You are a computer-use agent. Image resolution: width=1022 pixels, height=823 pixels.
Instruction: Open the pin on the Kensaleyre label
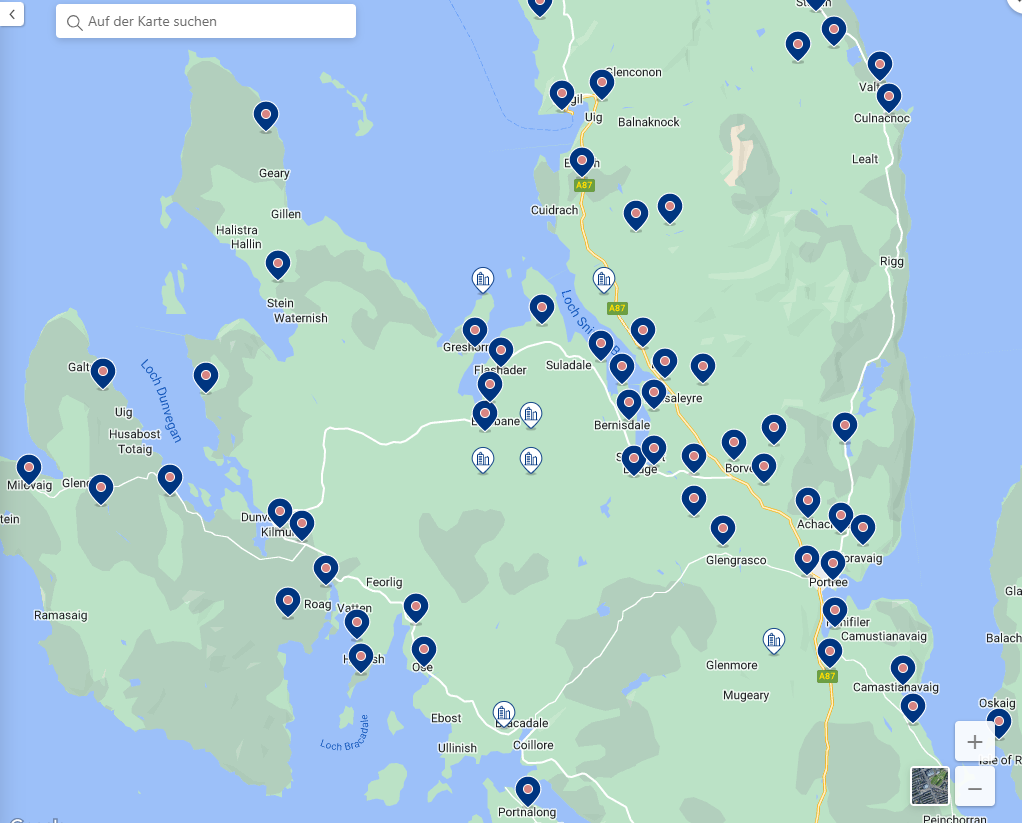click(654, 394)
